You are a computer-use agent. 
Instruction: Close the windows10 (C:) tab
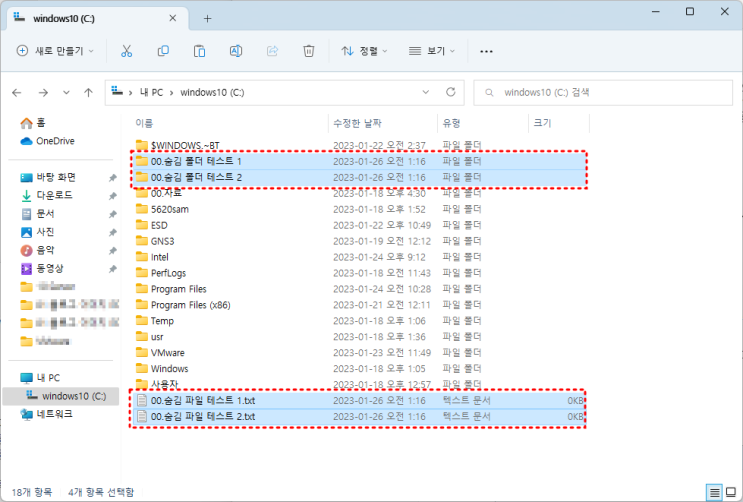[172, 18]
